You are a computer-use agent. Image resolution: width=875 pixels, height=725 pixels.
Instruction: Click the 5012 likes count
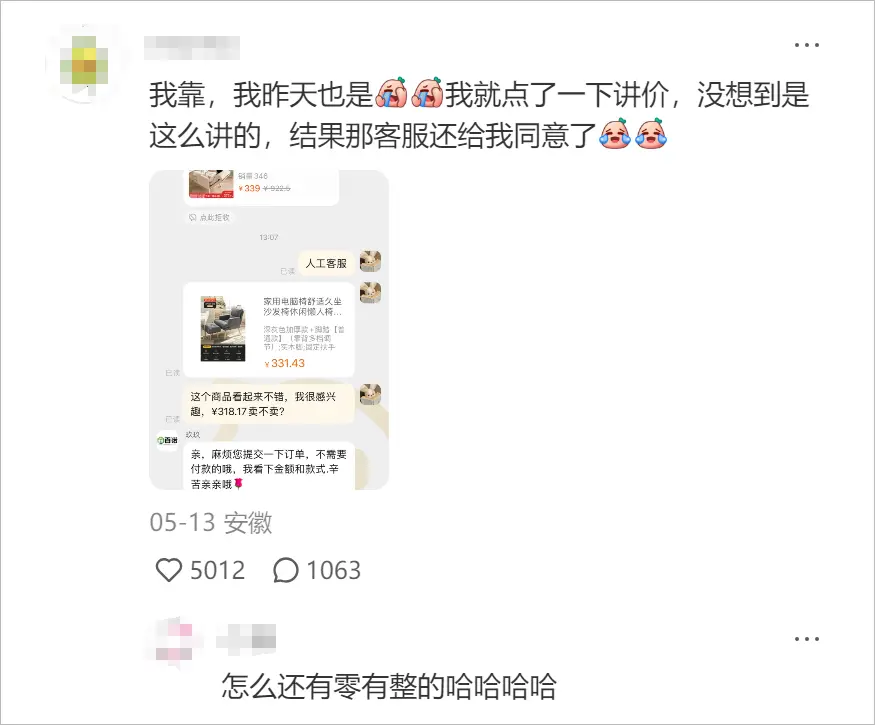[x=218, y=570]
